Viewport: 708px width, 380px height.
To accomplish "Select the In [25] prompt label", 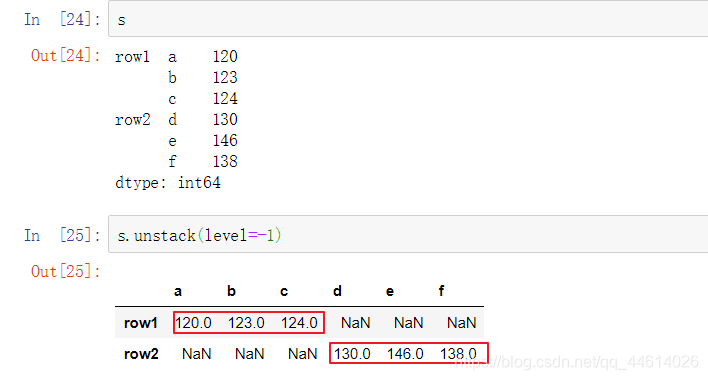I will pos(62,235).
